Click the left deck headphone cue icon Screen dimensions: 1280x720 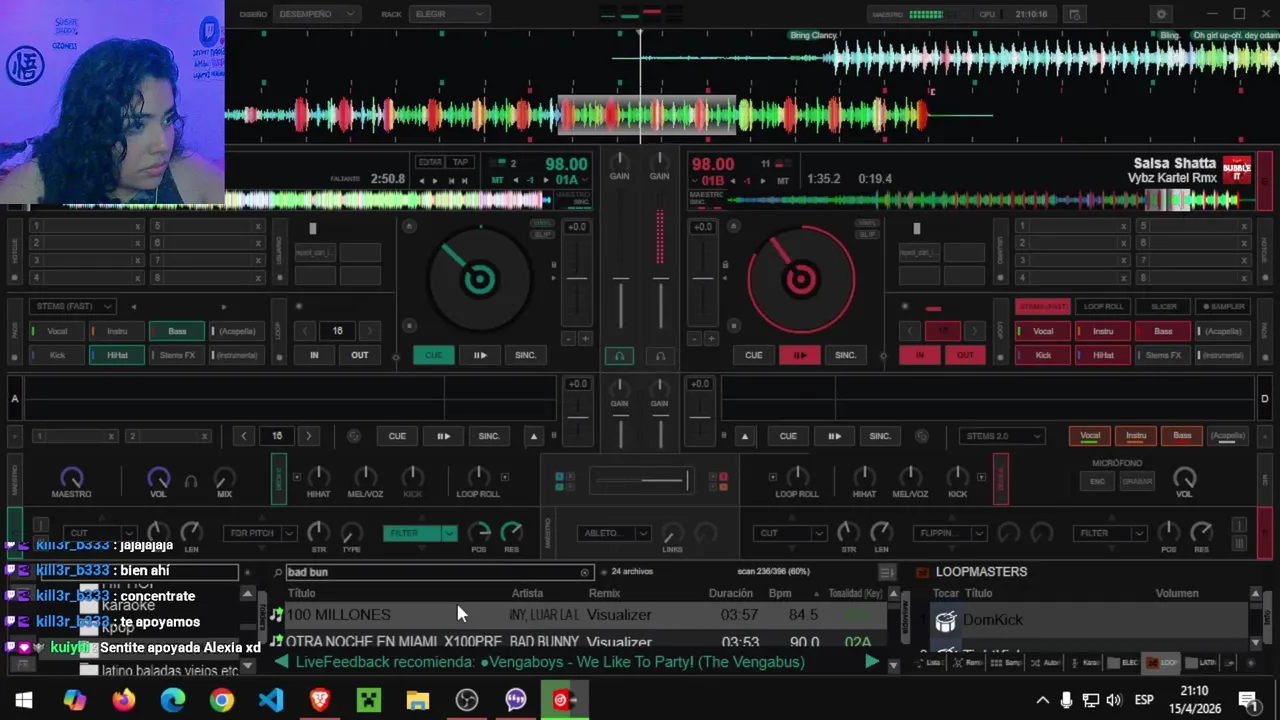619,356
